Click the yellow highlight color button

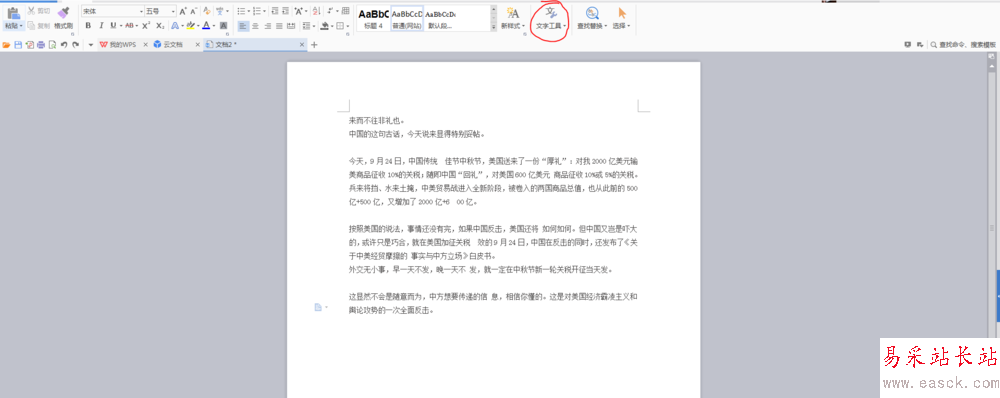point(190,26)
